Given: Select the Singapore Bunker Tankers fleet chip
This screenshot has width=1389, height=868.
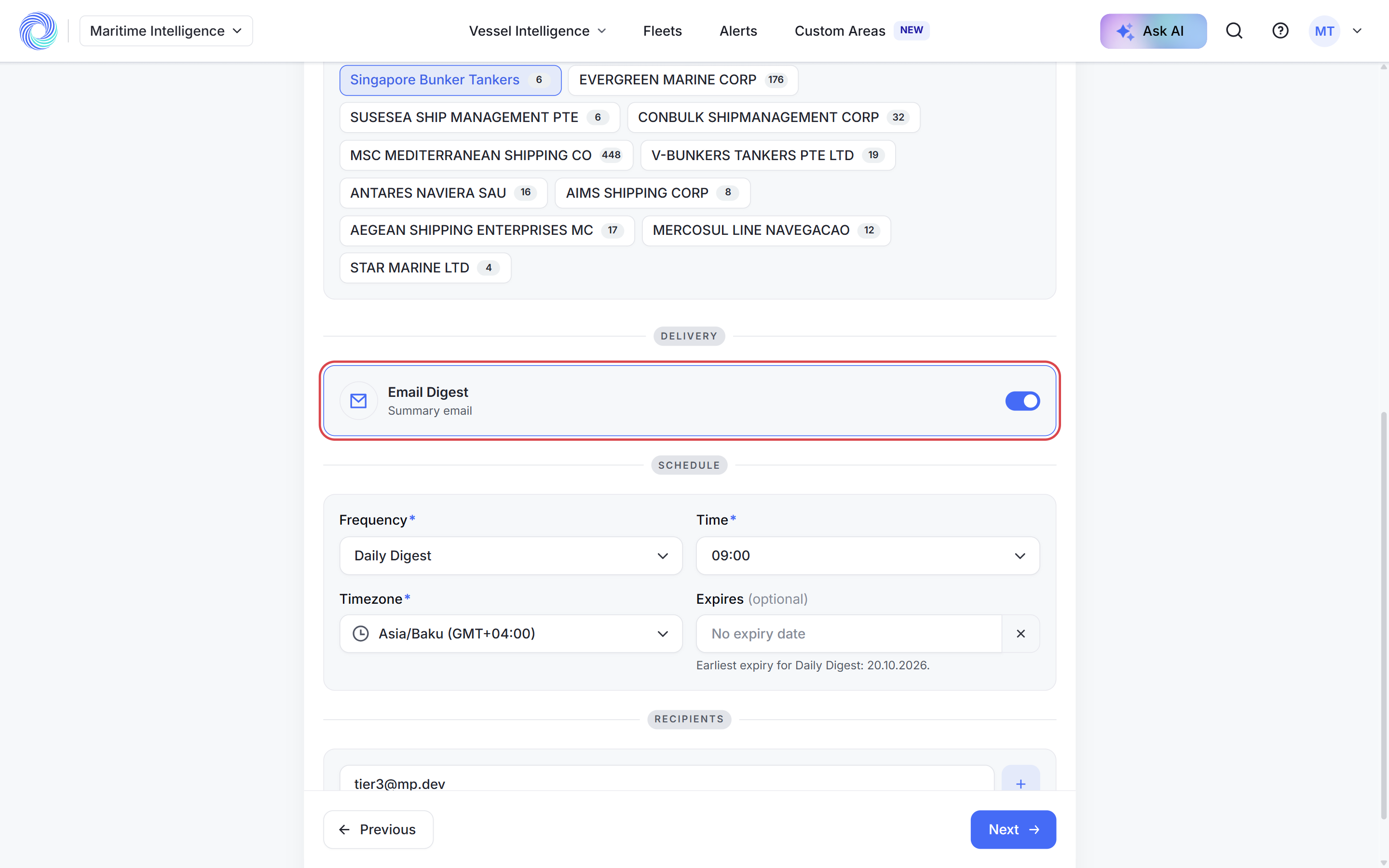Looking at the screenshot, I should (x=450, y=80).
